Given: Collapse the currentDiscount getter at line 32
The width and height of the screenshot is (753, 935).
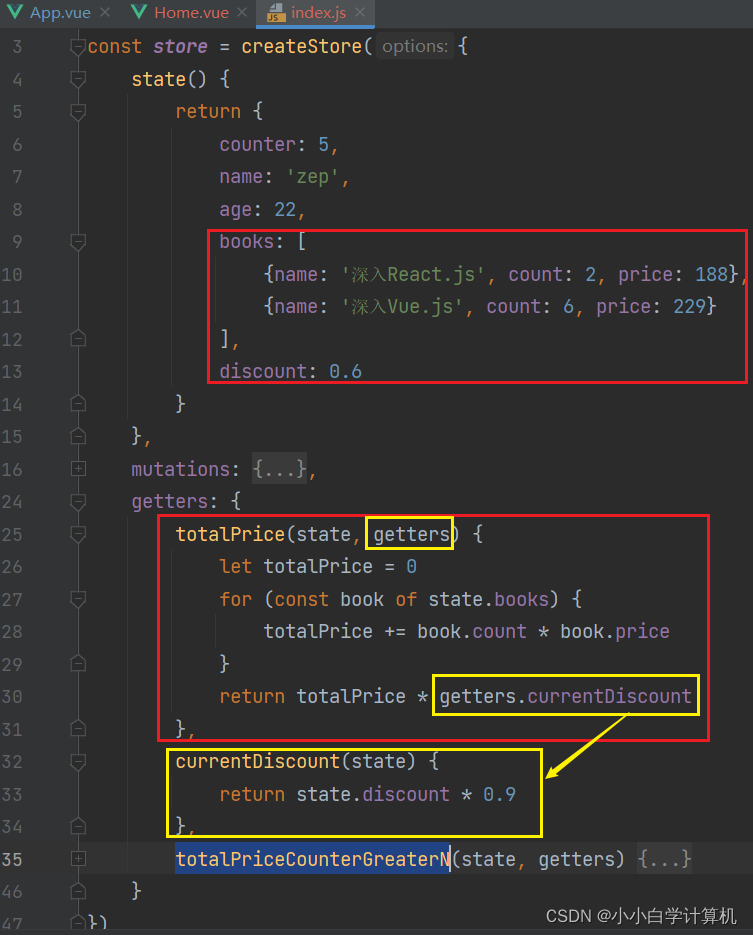Looking at the screenshot, I should 78,761.
